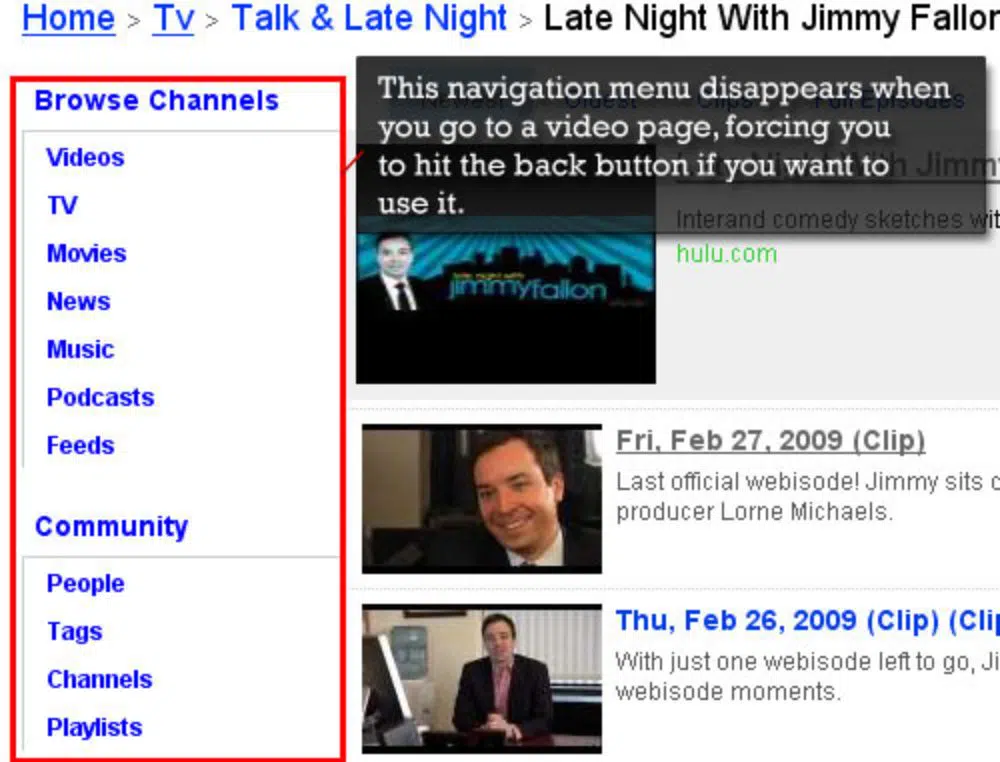Open the Talk & Late Night breadcrumb
Viewport: 1000px width, 762px height.
(369, 18)
